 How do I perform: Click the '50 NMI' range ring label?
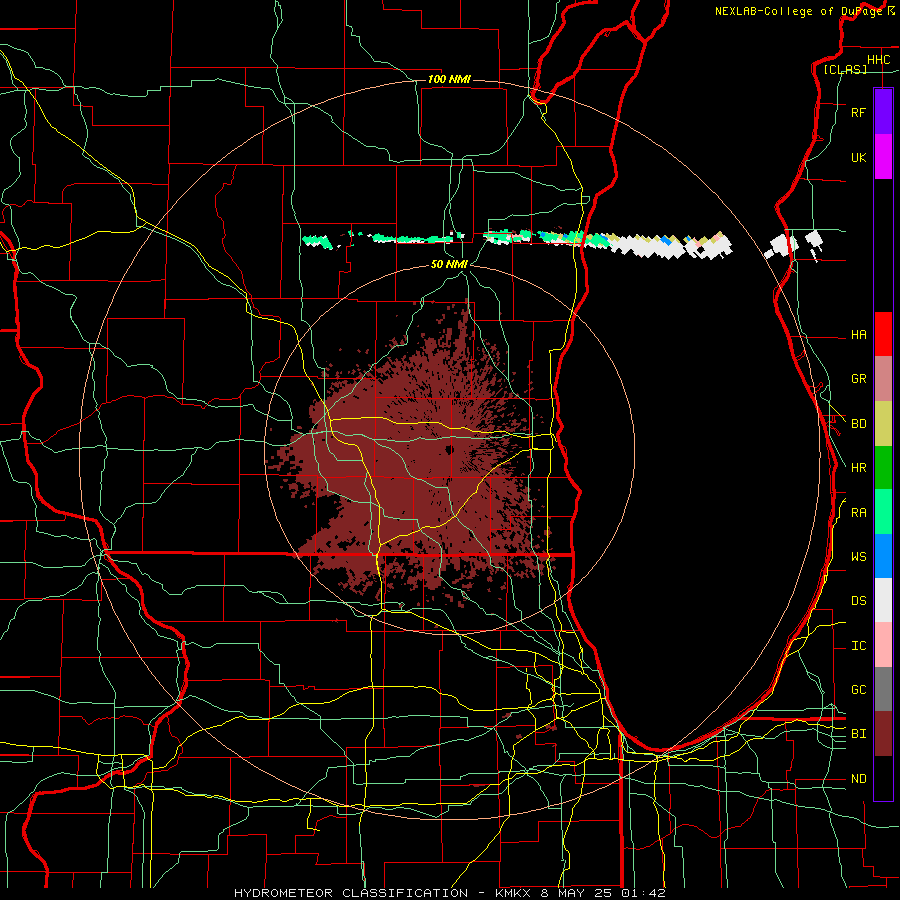[x=449, y=264]
